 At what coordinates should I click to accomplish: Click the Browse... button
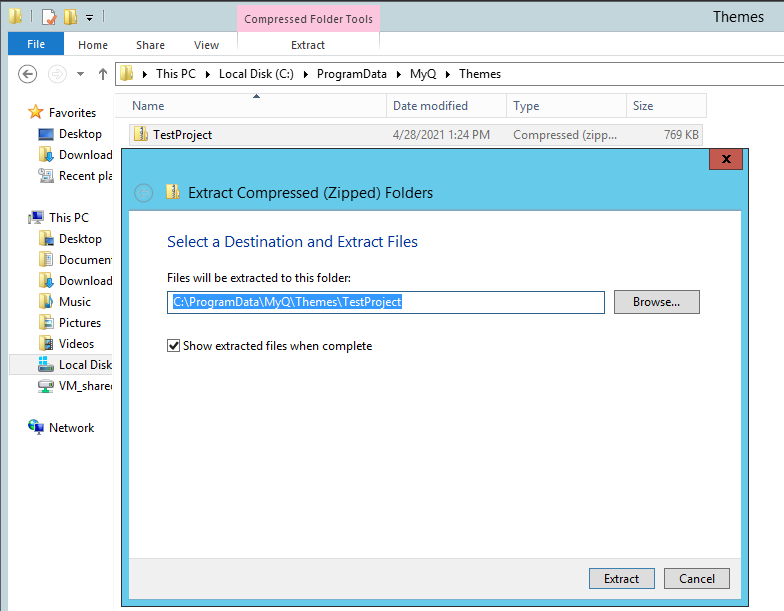pyautogui.click(x=656, y=302)
